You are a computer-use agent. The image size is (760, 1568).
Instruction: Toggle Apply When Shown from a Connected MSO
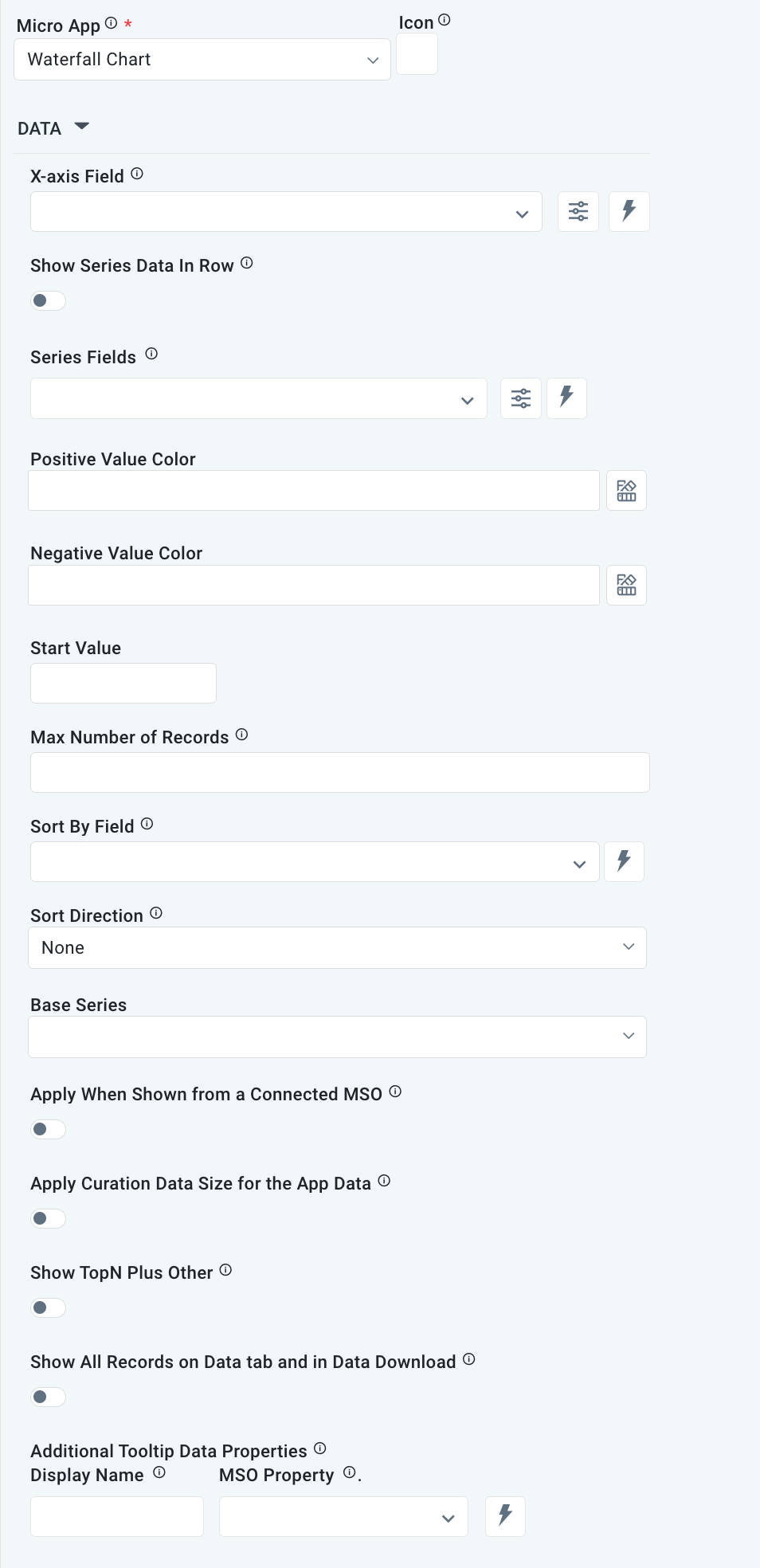(47, 1129)
